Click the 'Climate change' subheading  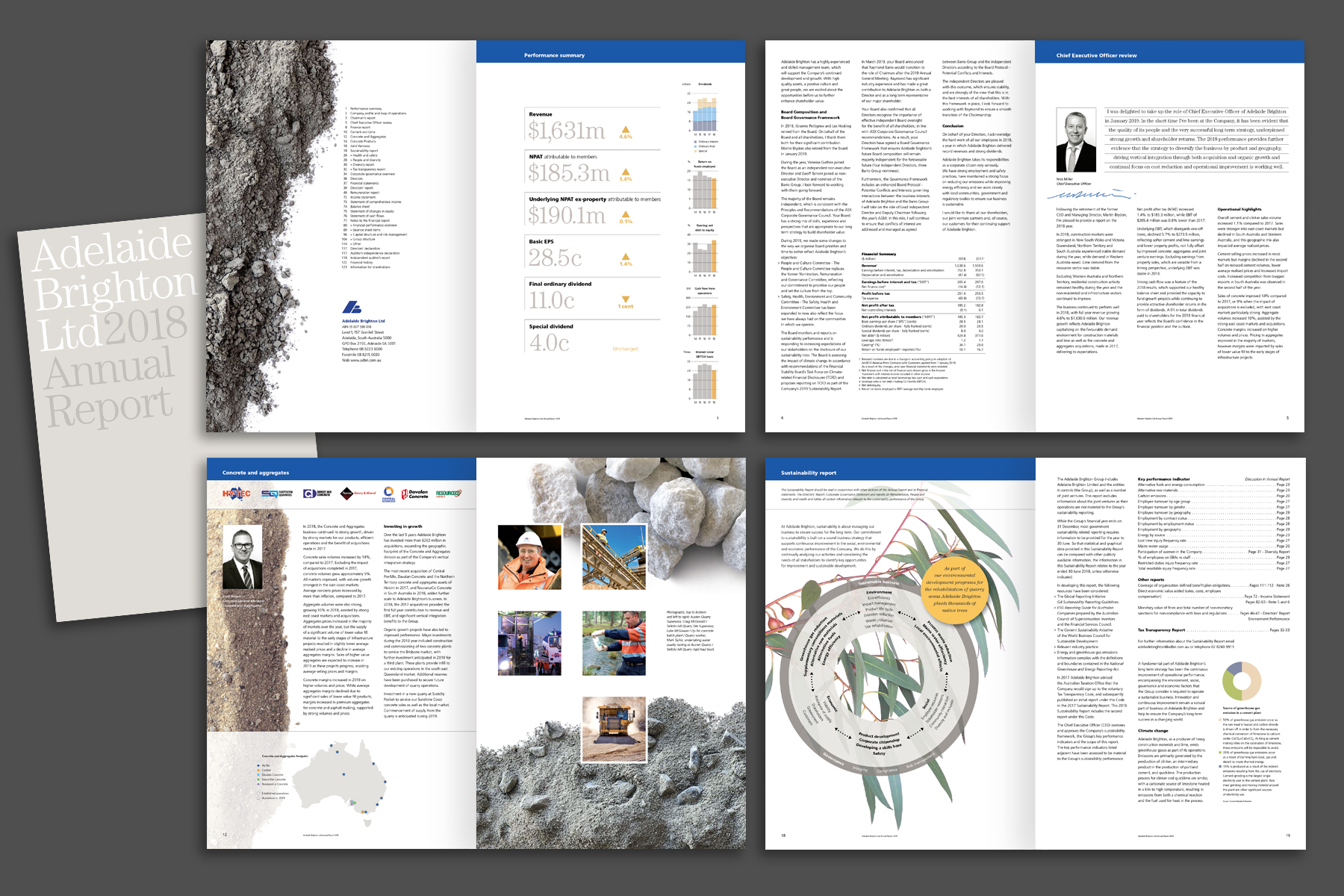point(1153,731)
